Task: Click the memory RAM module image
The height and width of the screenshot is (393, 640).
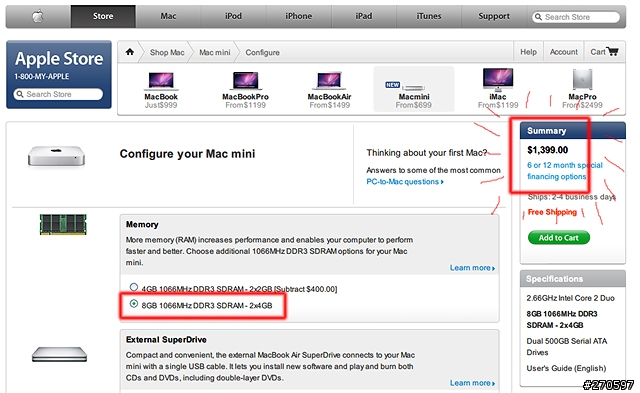Action: pos(63,224)
